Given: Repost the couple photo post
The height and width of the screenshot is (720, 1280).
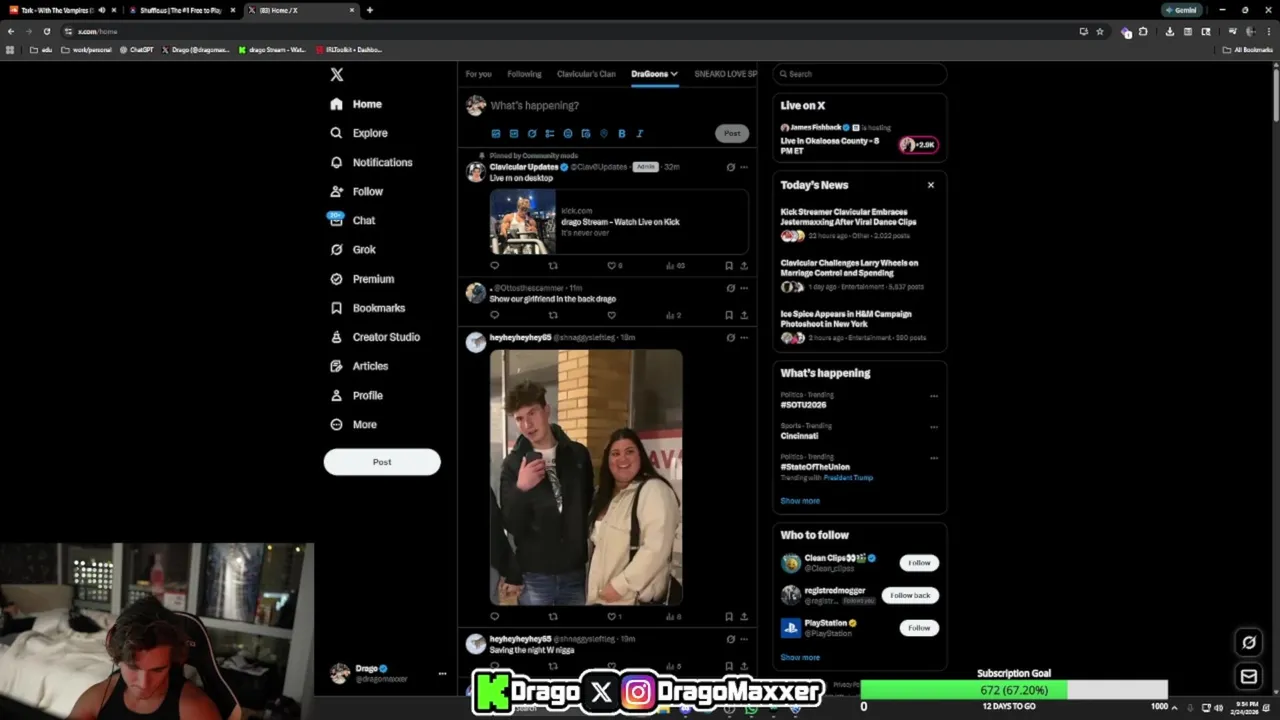Looking at the screenshot, I should (x=553, y=616).
